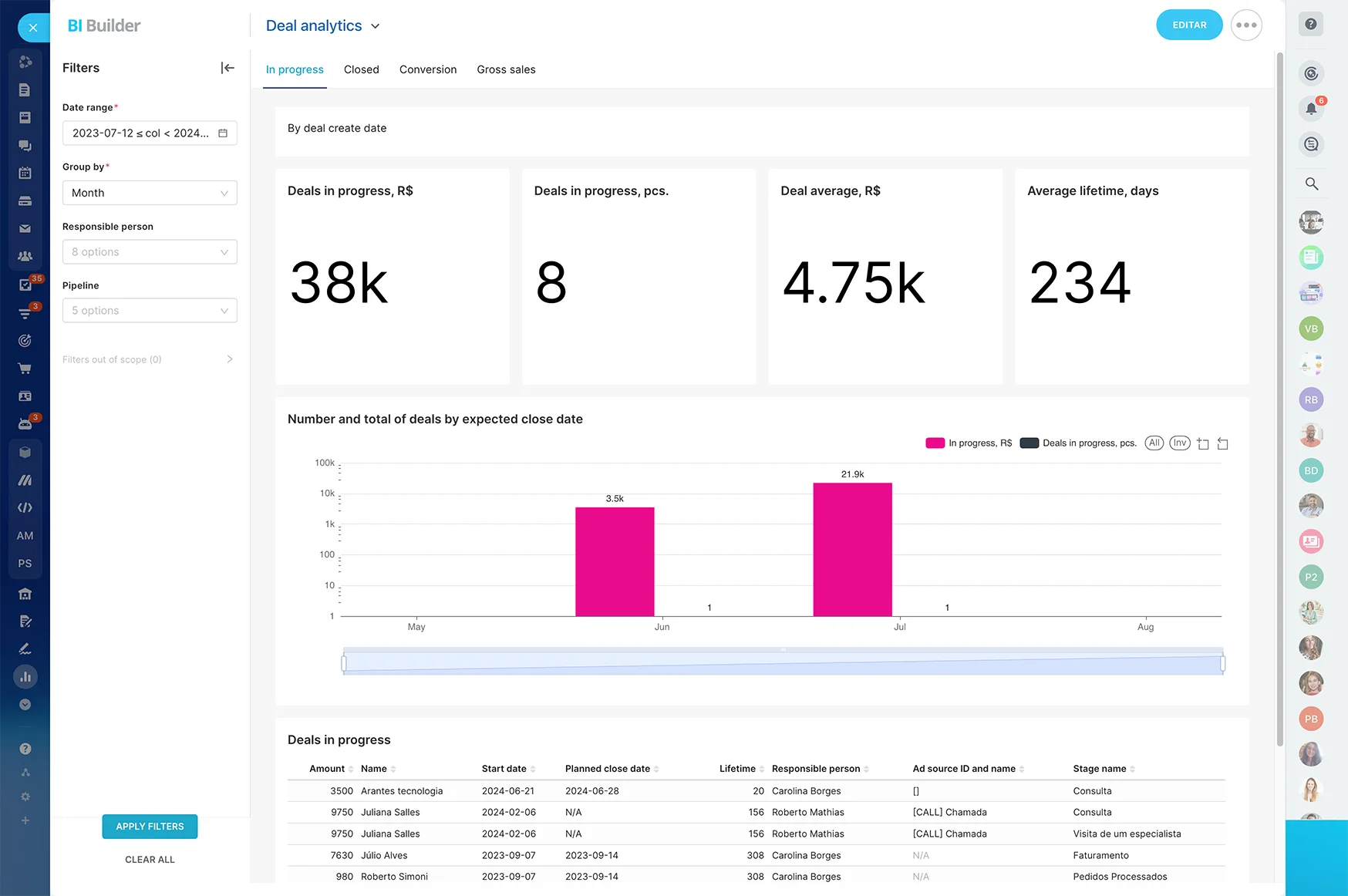Click the EDITAR button
The height and width of the screenshot is (896, 1348).
coord(1189,25)
